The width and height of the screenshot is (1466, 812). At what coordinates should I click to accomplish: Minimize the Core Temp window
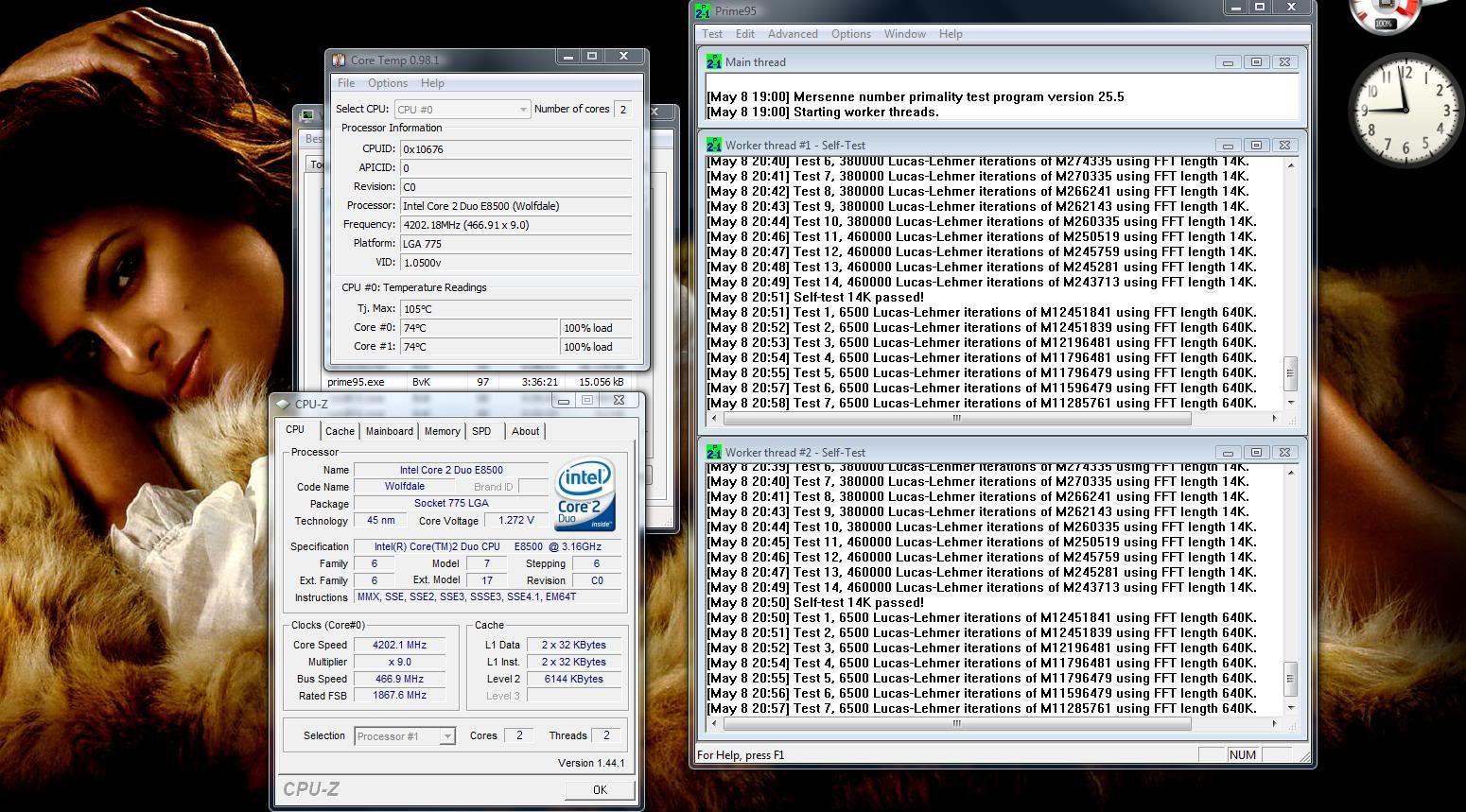pos(567,58)
